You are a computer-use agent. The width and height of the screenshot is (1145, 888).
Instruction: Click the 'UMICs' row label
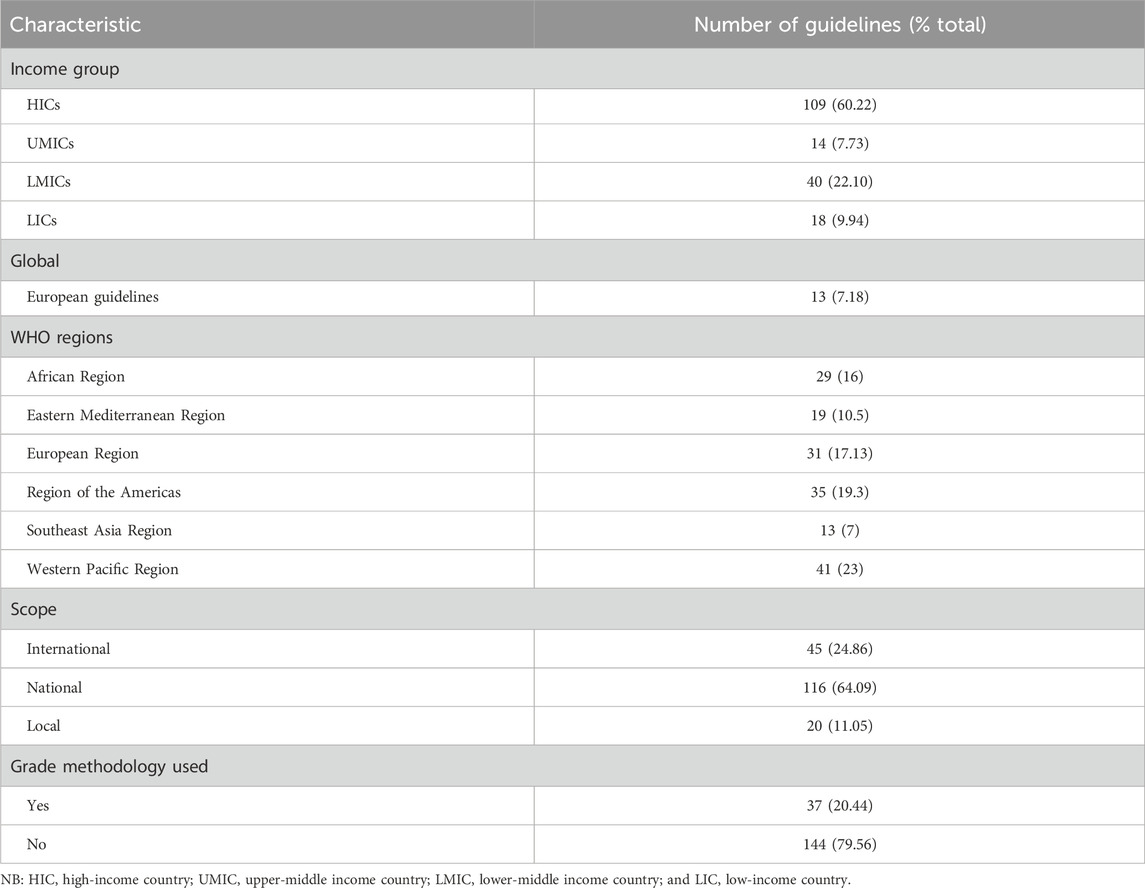coord(50,143)
